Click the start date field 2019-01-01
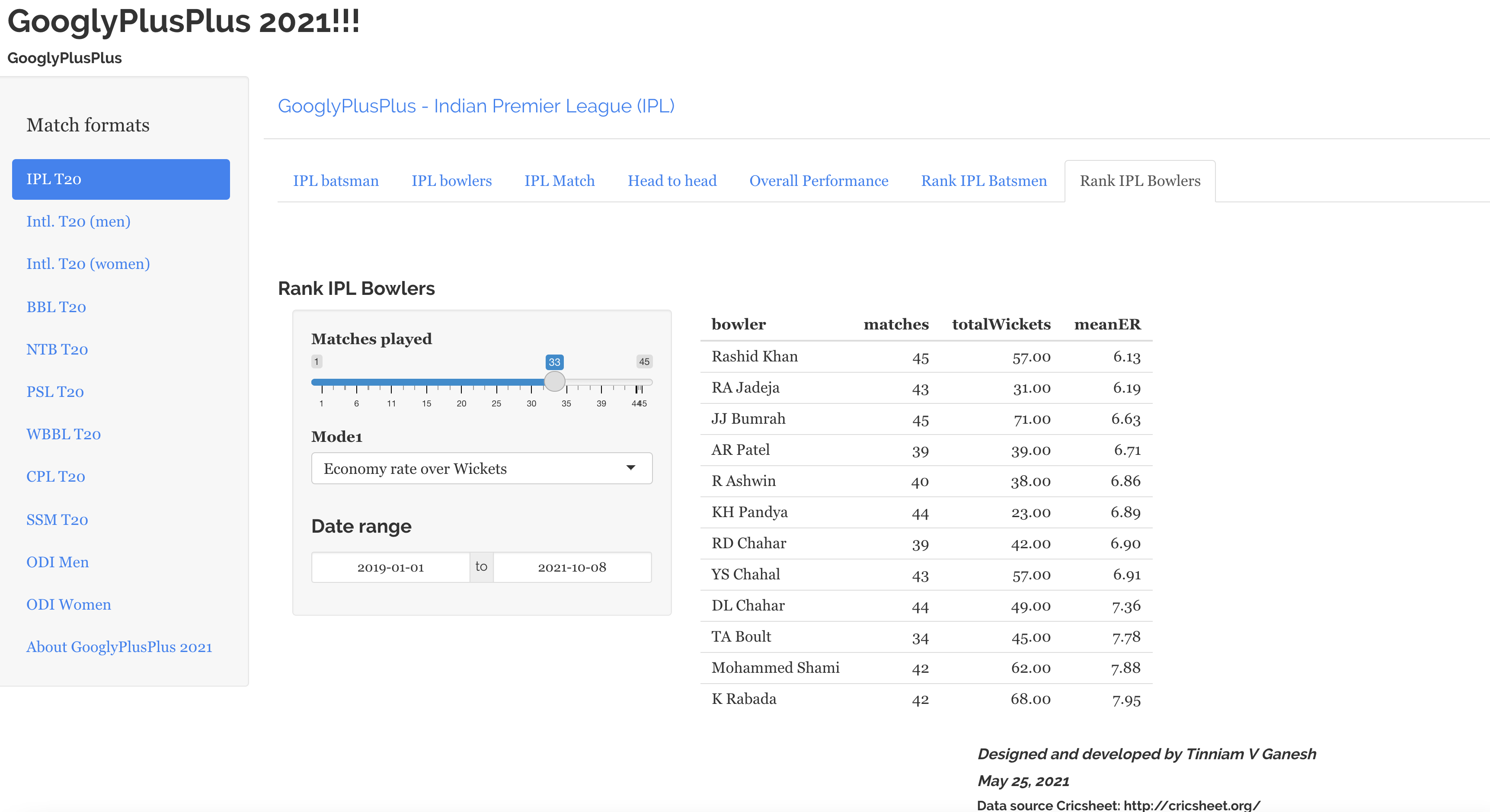The image size is (1490, 812). (390, 567)
